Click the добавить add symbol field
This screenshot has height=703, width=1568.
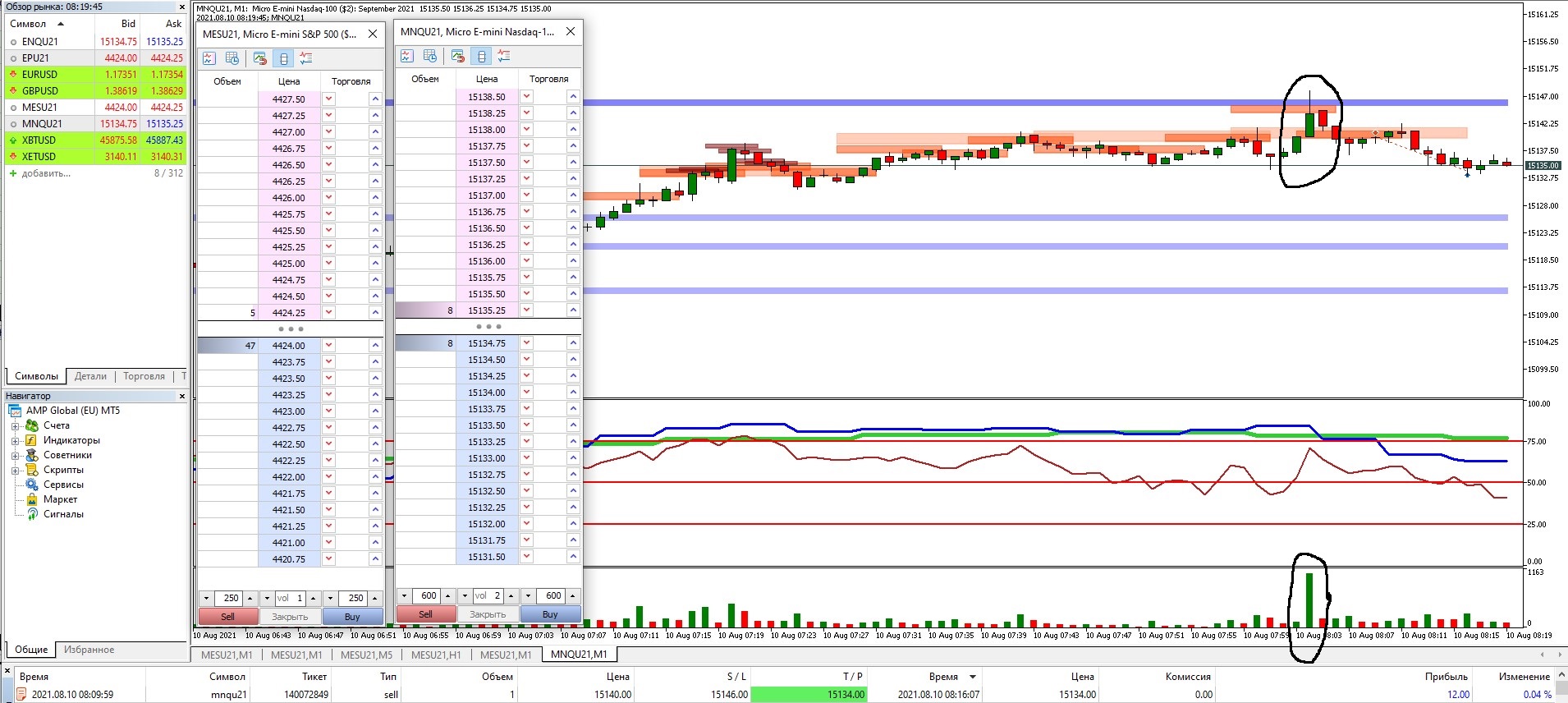tap(47, 173)
